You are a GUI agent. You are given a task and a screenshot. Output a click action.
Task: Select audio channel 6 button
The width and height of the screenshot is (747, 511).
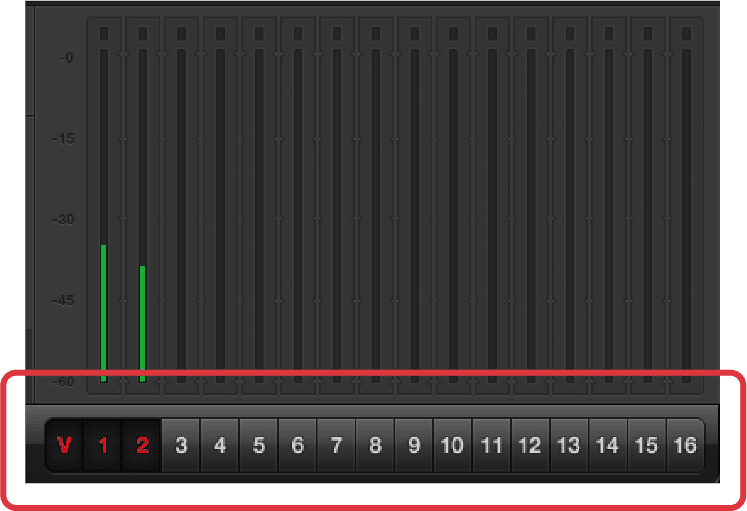pos(298,445)
